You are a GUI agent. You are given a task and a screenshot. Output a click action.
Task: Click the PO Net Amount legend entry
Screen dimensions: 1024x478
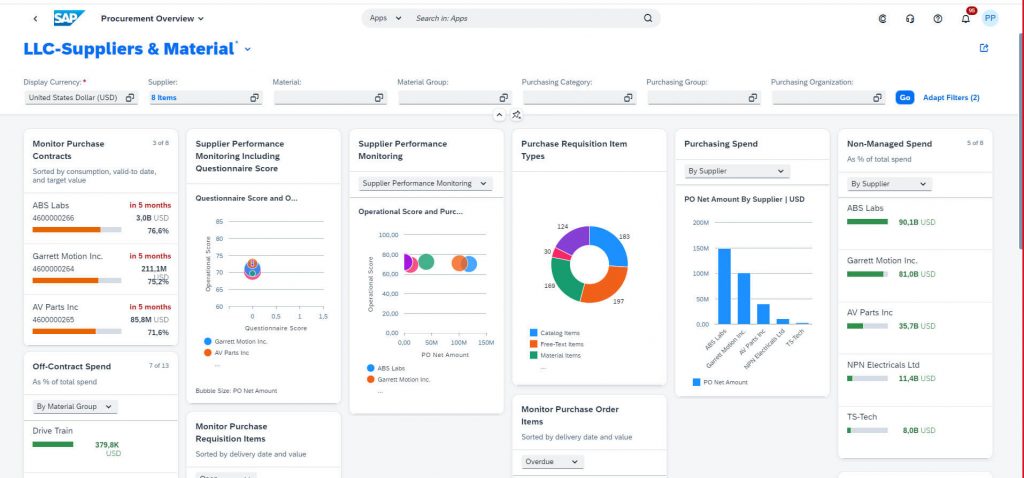click(720, 382)
